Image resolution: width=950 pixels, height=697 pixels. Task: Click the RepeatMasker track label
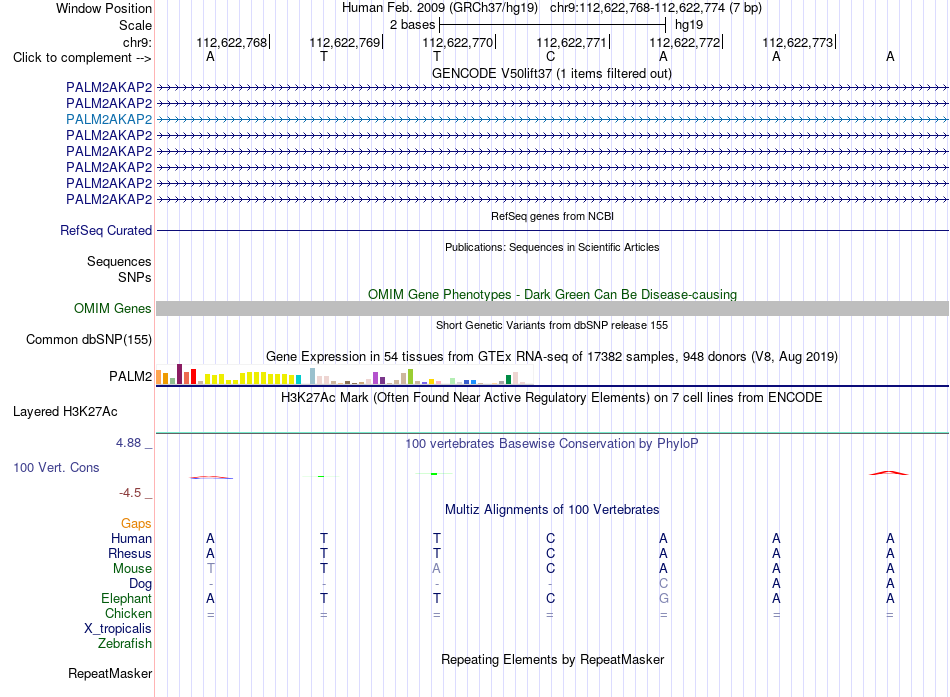click(x=110, y=673)
